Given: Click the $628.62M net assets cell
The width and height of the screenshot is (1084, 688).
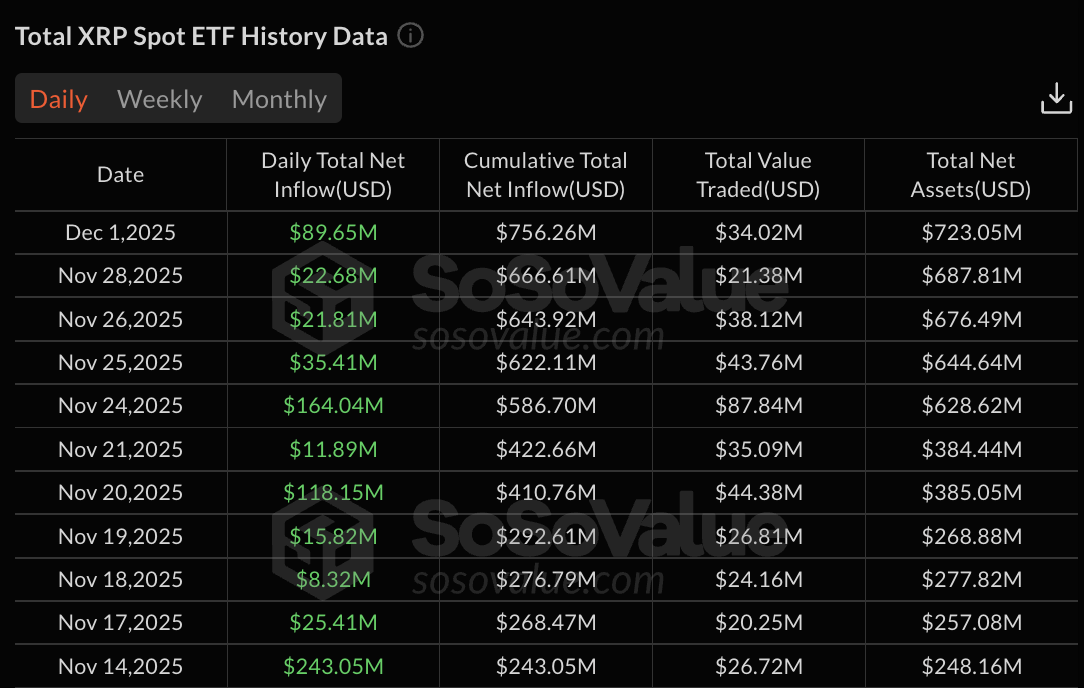Looking at the screenshot, I should point(971,405).
